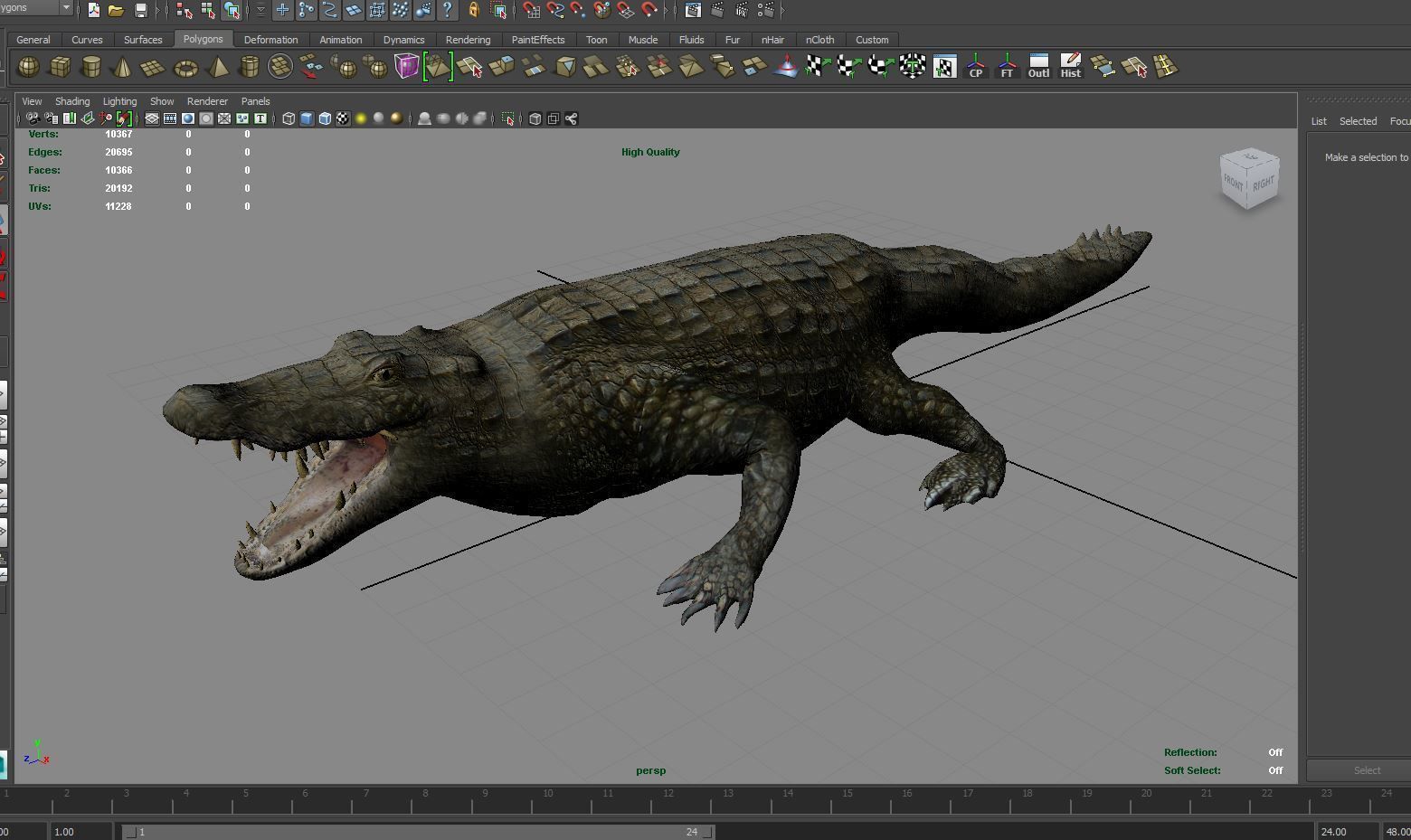Toggle the viewport grid display

(152, 118)
